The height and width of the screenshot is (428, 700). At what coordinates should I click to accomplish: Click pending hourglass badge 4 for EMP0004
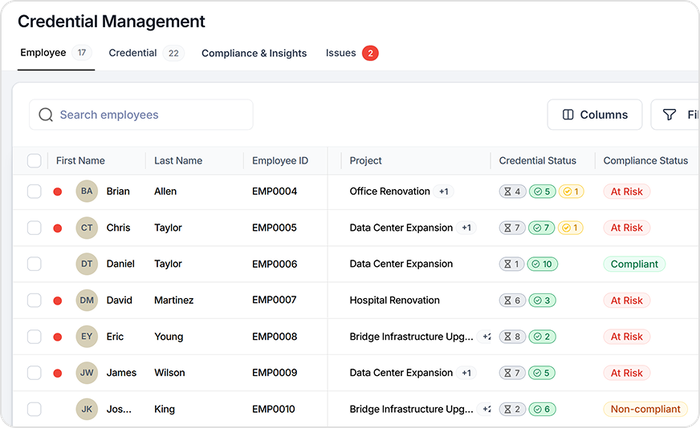(x=512, y=191)
